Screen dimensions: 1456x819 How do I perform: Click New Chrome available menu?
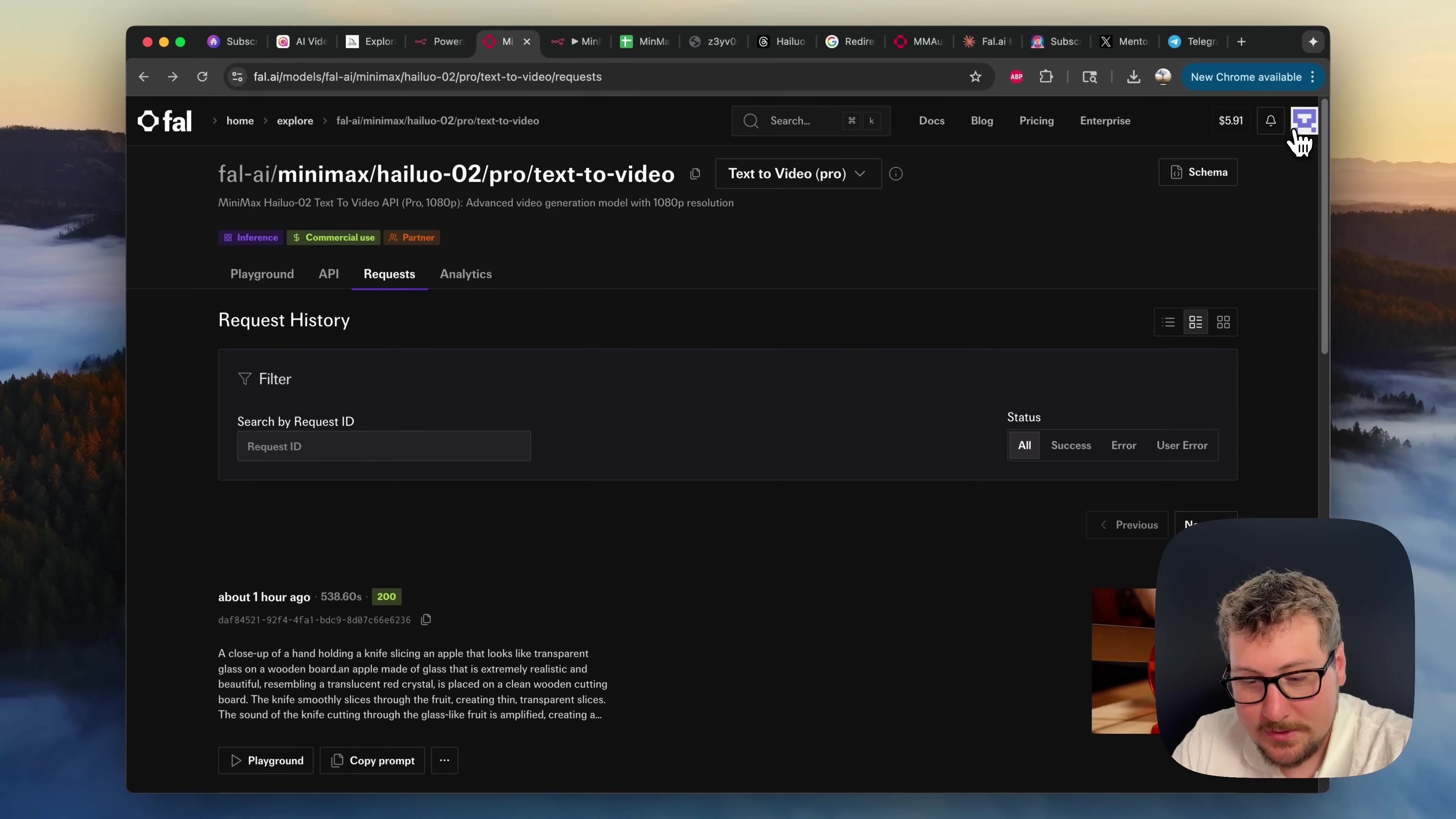[1254, 77]
